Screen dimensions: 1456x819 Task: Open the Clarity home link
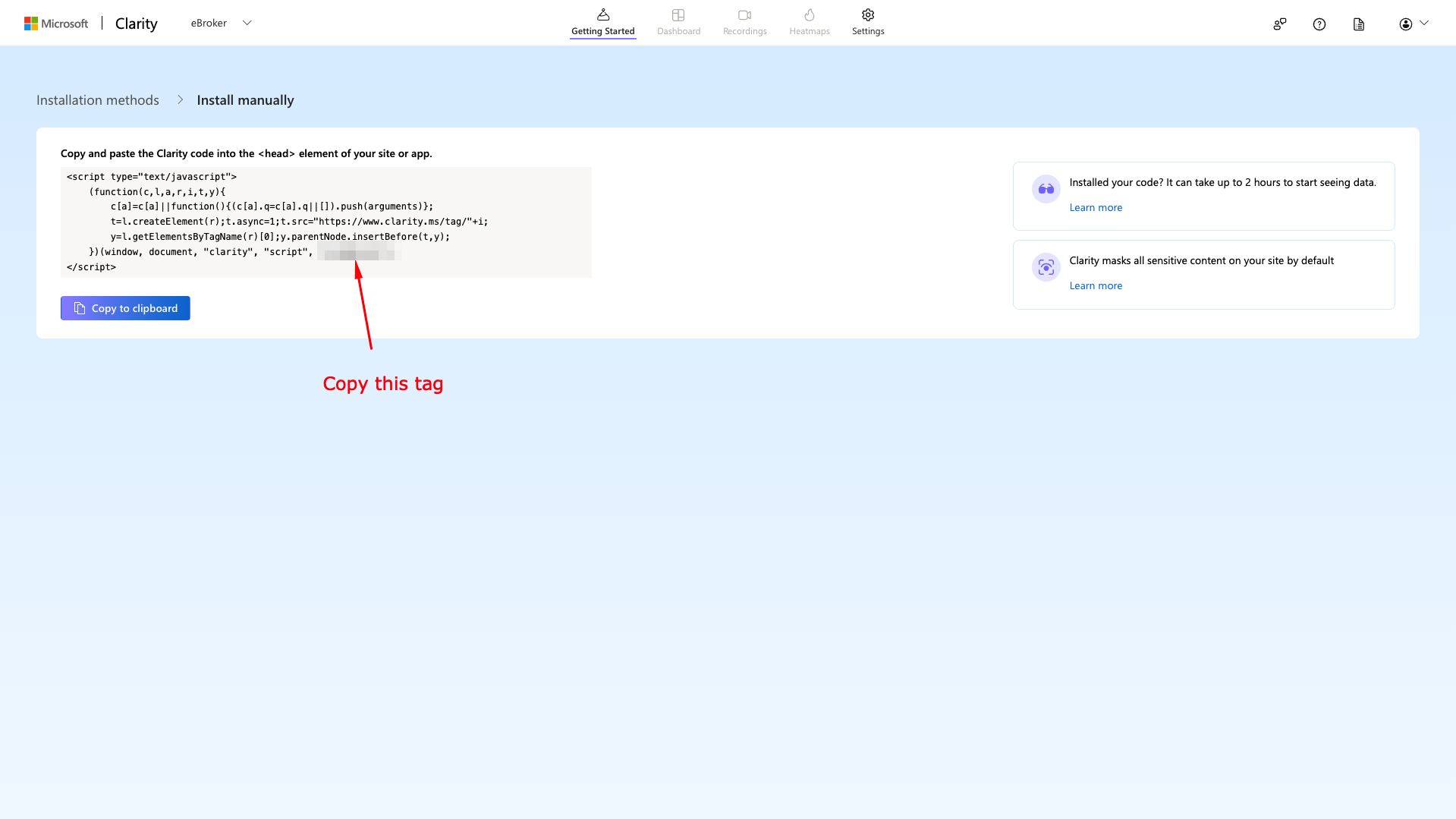(x=137, y=24)
